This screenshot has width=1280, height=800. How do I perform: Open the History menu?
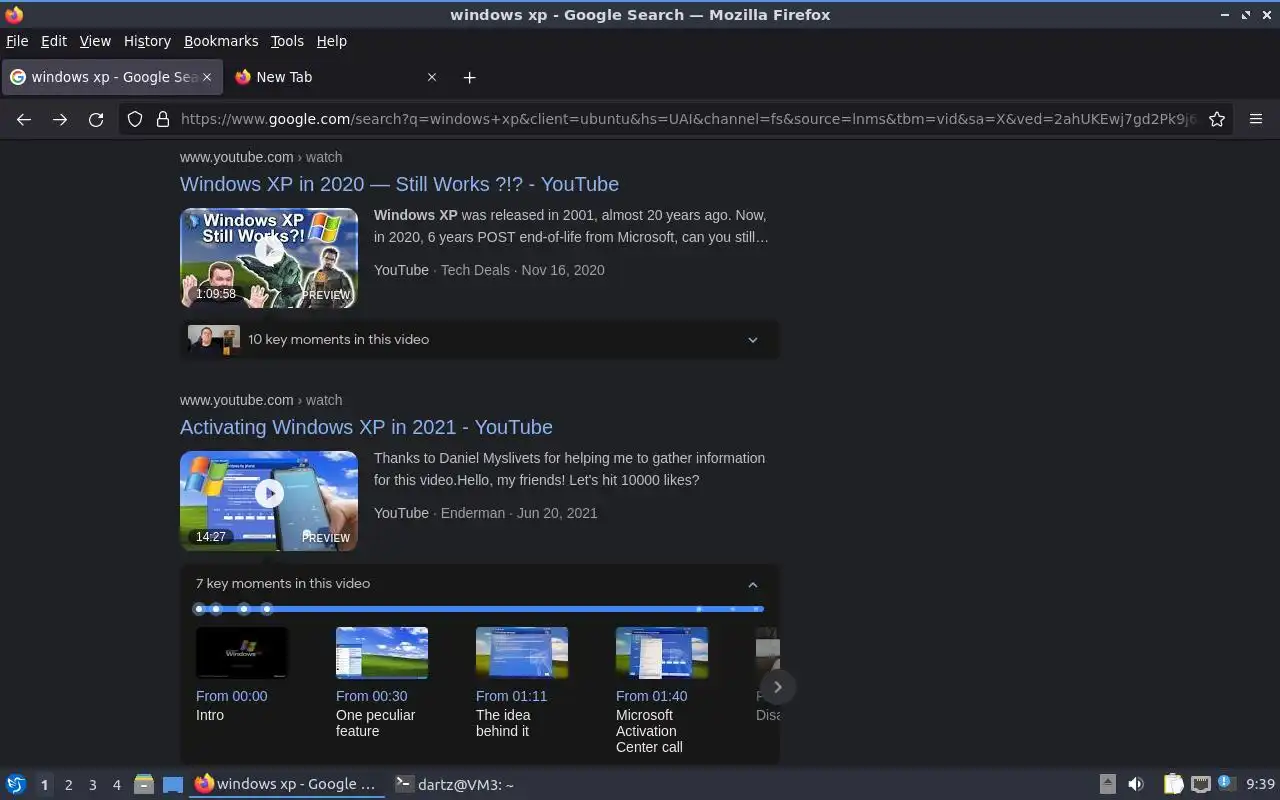(147, 41)
